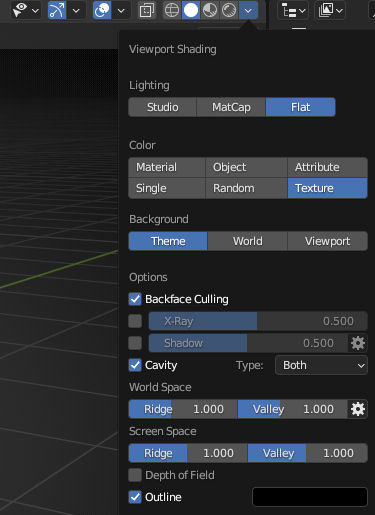Open the Gizmo options dropdown arrow

click(76, 11)
